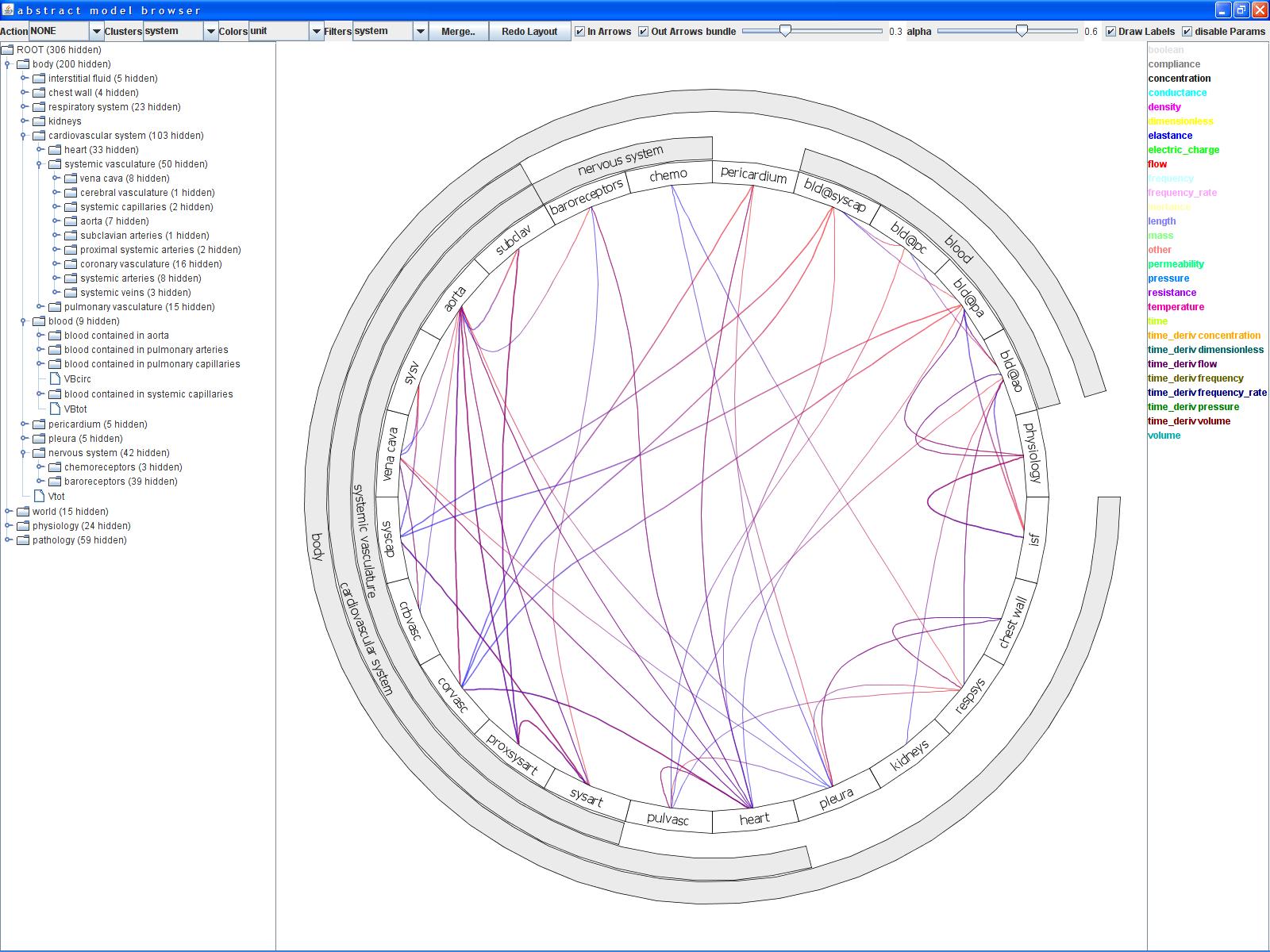Expand the physiology tree node

[8, 526]
